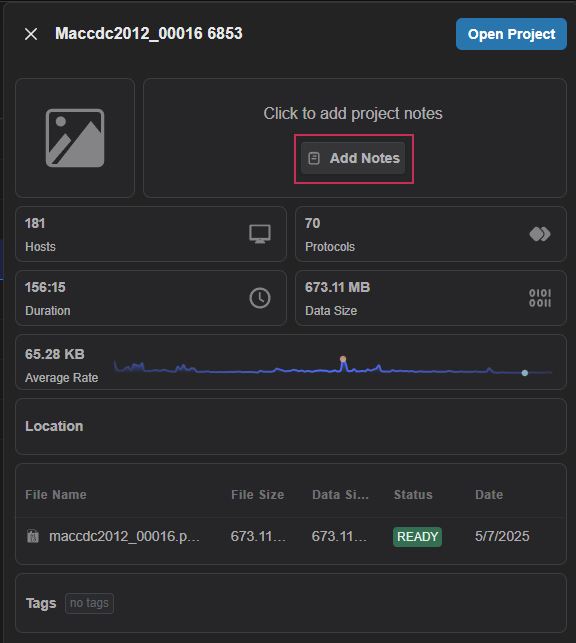
Task: Click the 673.11 MB Data Size value
Action: 337,287
